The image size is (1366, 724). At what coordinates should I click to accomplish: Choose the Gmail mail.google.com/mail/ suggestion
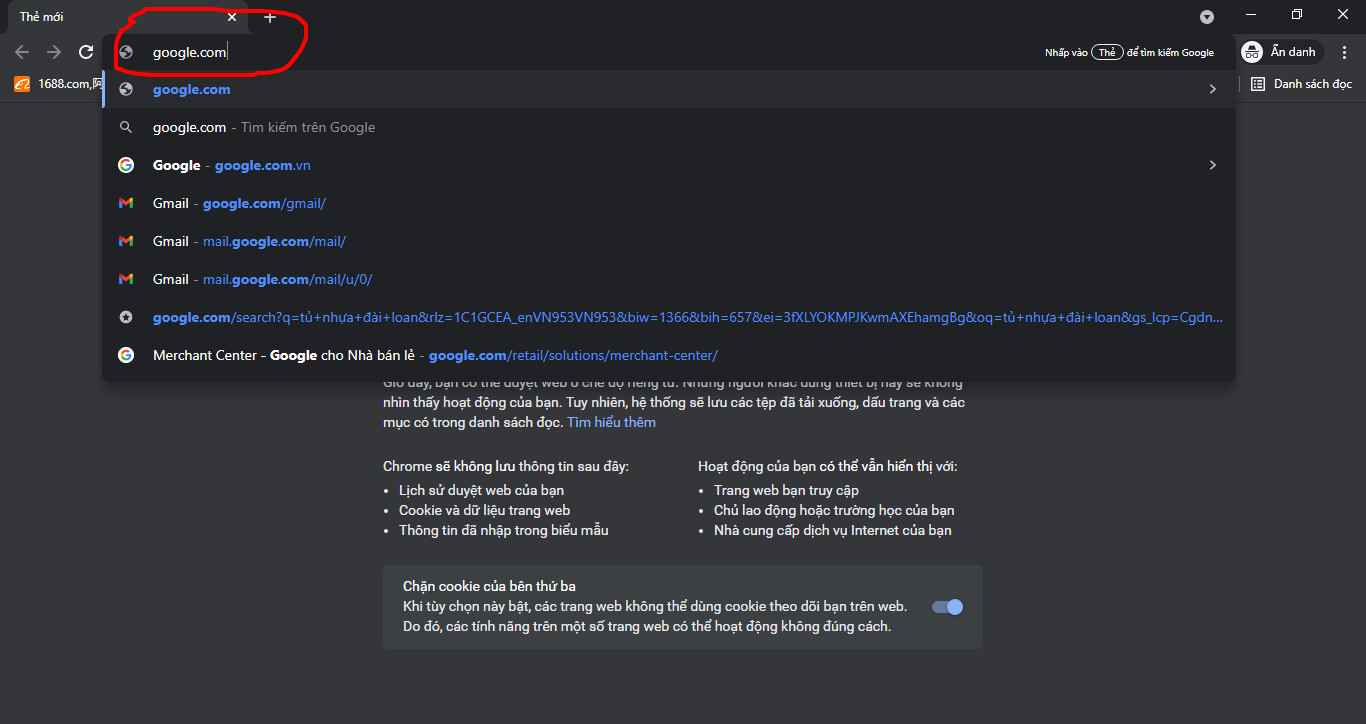tap(668, 241)
